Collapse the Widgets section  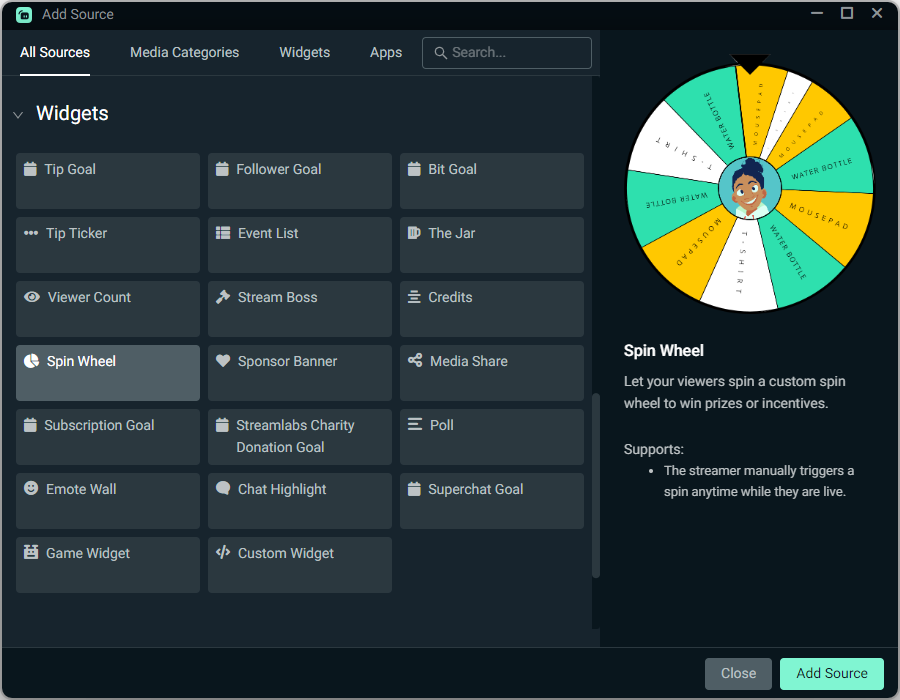click(18, 114)
